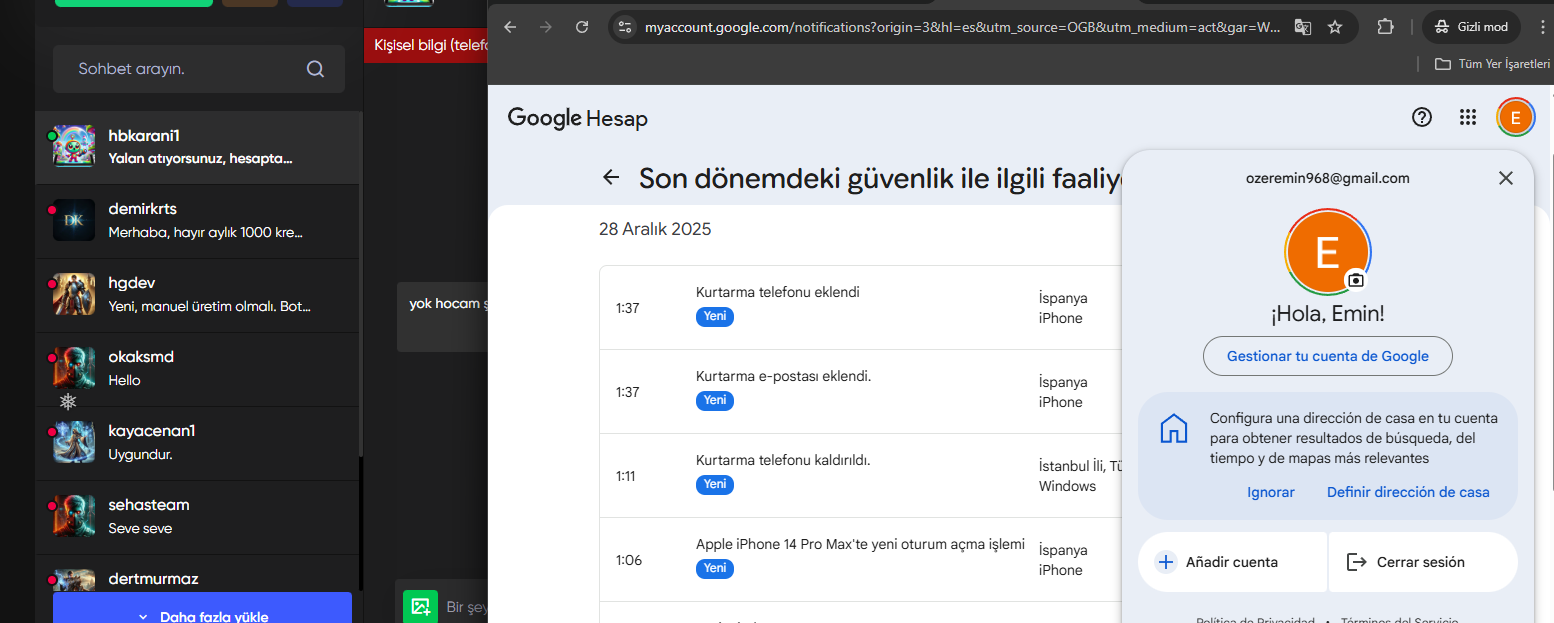Viewport: 1554px width, 623px height.
Task: Open chat with hgdev
Action: coord(197,295)
